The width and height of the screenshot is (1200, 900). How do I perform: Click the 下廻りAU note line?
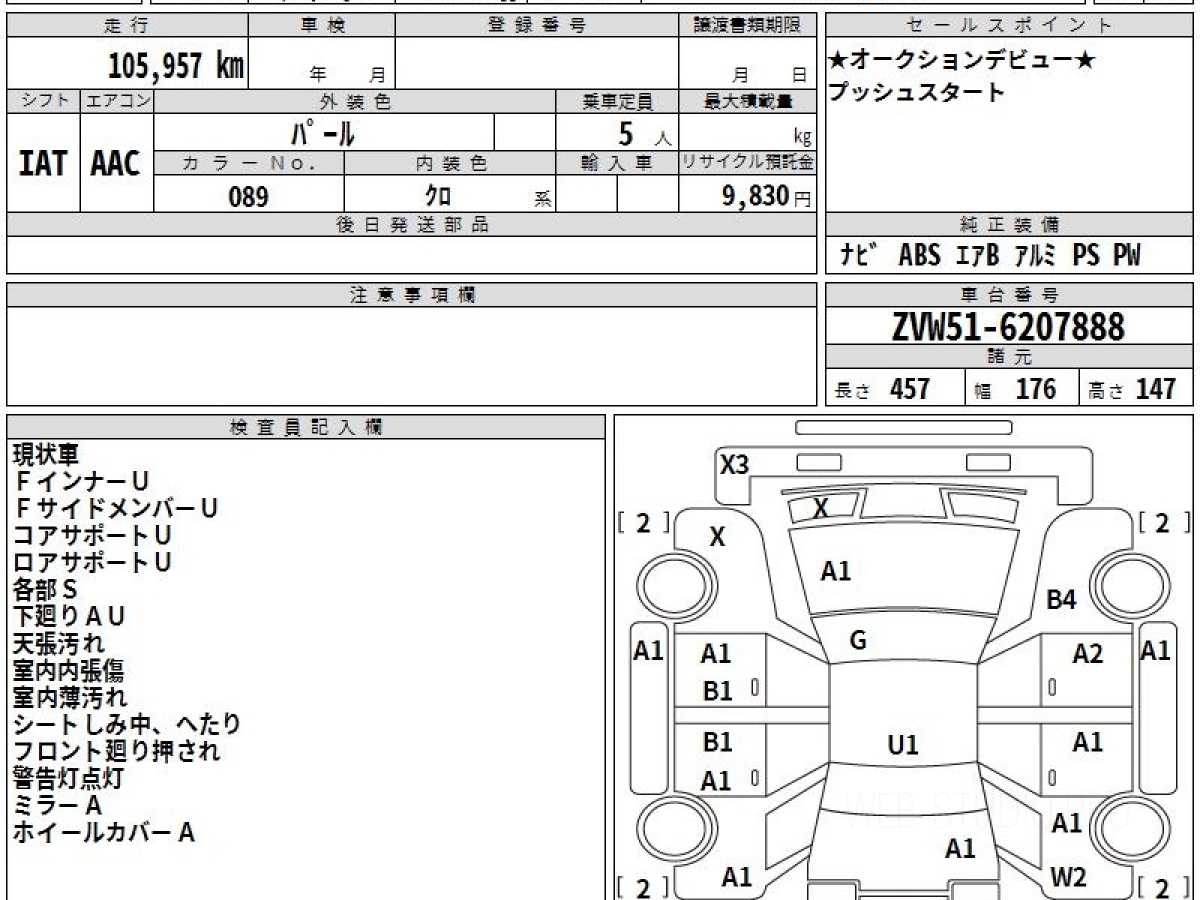coord(69,617)
